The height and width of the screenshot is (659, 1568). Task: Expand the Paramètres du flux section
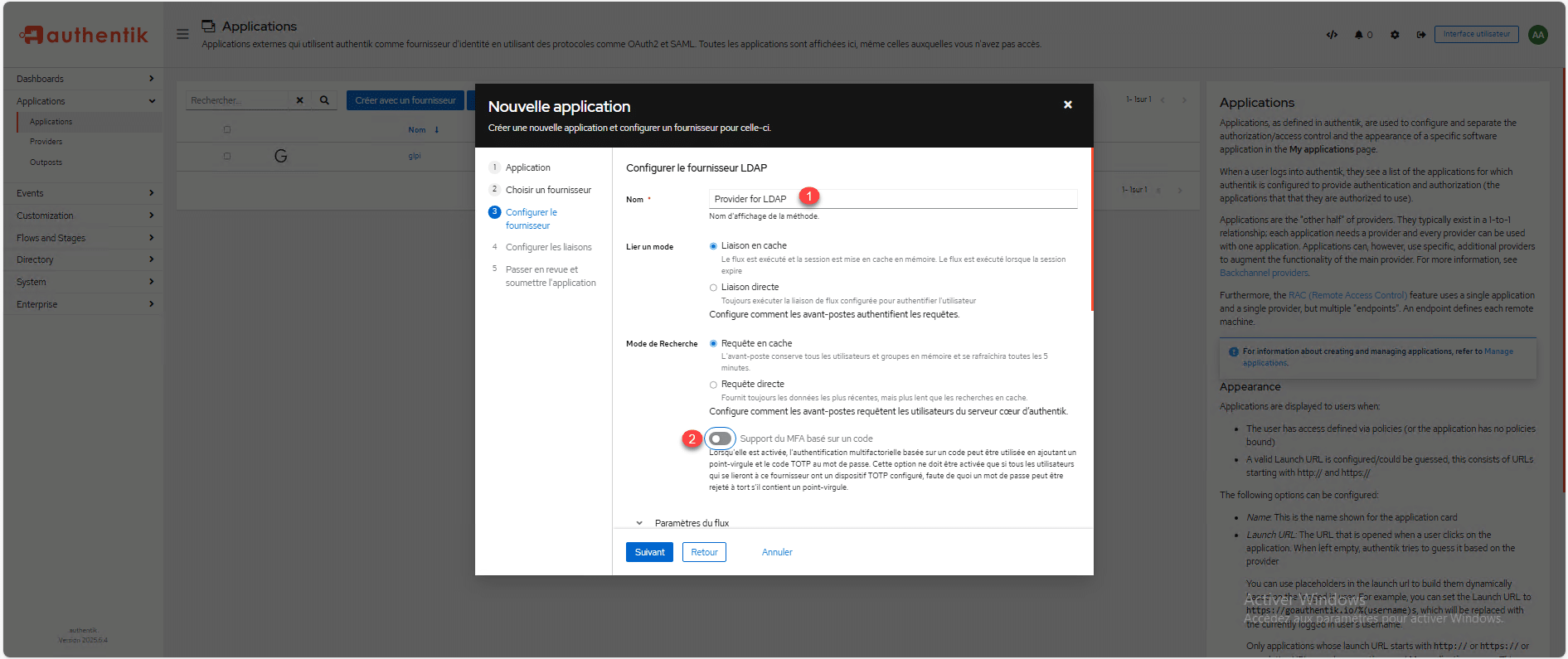pyautogui.click(x=639, y=523)
